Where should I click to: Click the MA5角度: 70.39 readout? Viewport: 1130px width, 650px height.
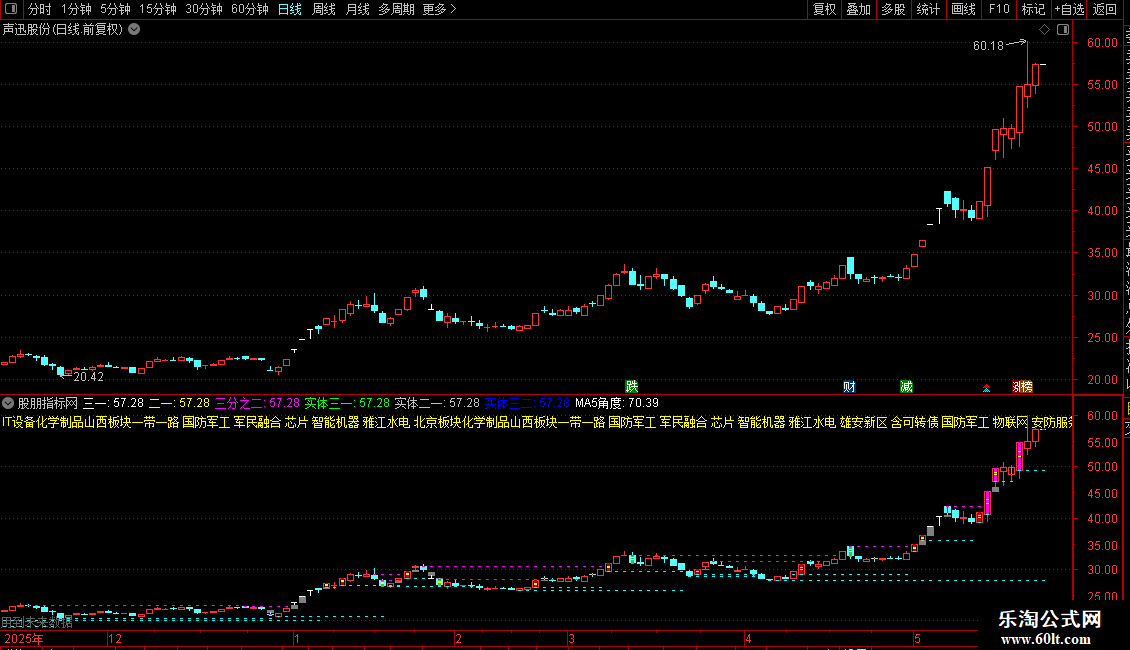[x=617, y=403]
